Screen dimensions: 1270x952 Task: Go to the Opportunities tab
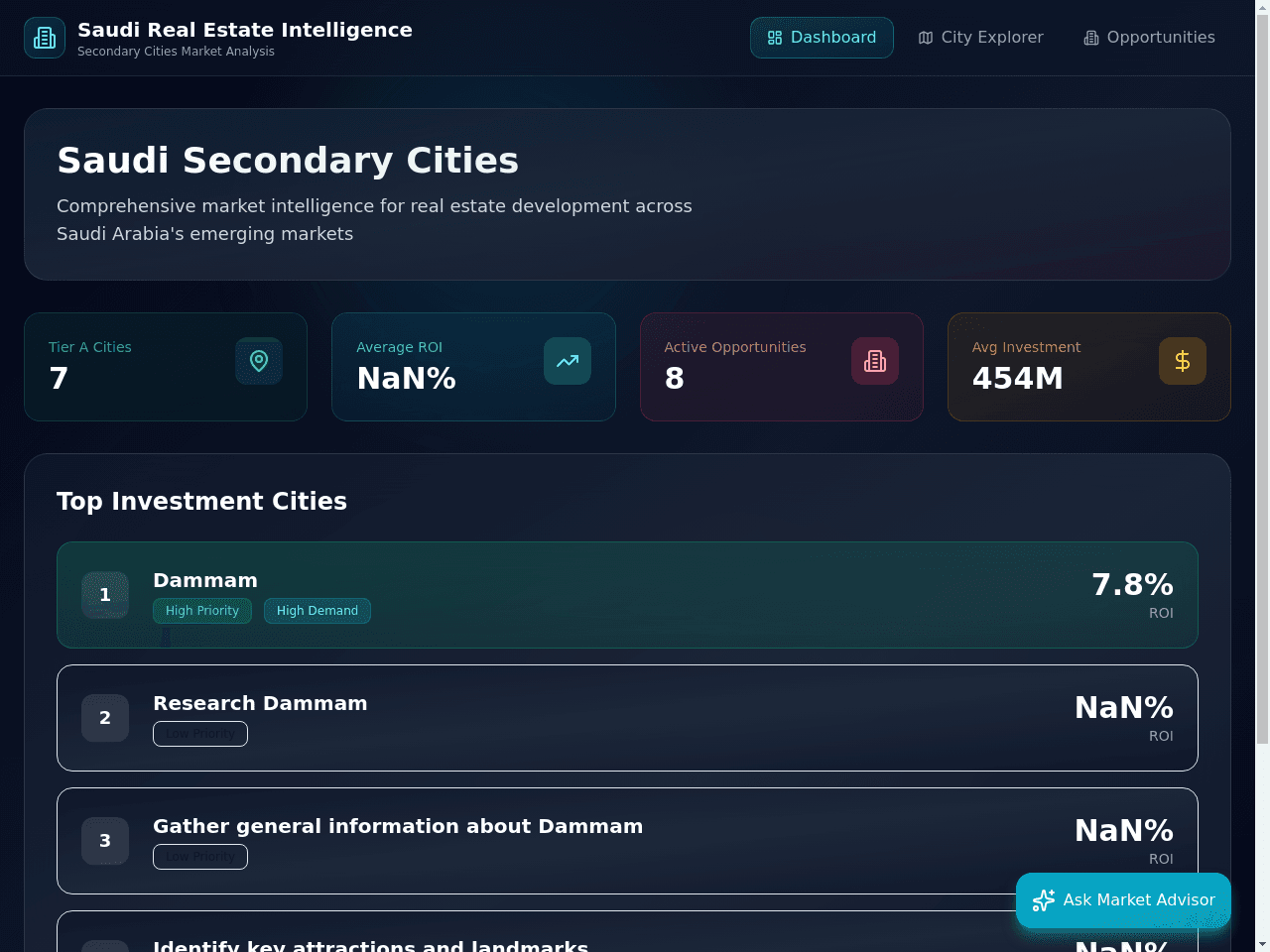coord(1149,38)
